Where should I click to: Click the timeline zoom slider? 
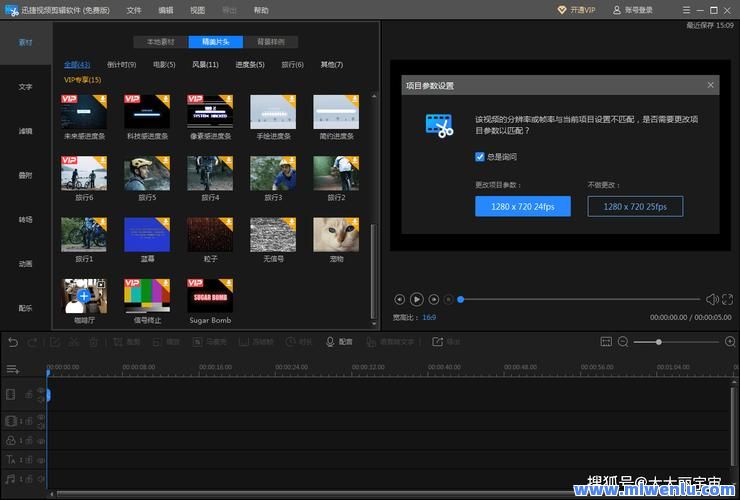(x=660, y=342)
